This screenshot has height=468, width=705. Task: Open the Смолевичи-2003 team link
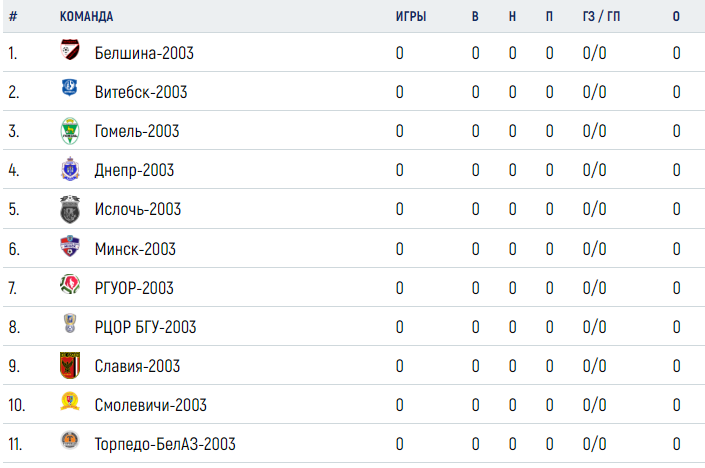(x=151, y=405)
